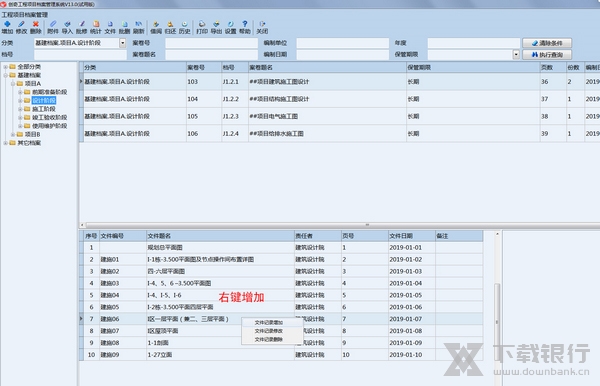Expand the 前期准备阶段 tree node
The width and height of the screenshot is (600, 386).
point(20,92)
